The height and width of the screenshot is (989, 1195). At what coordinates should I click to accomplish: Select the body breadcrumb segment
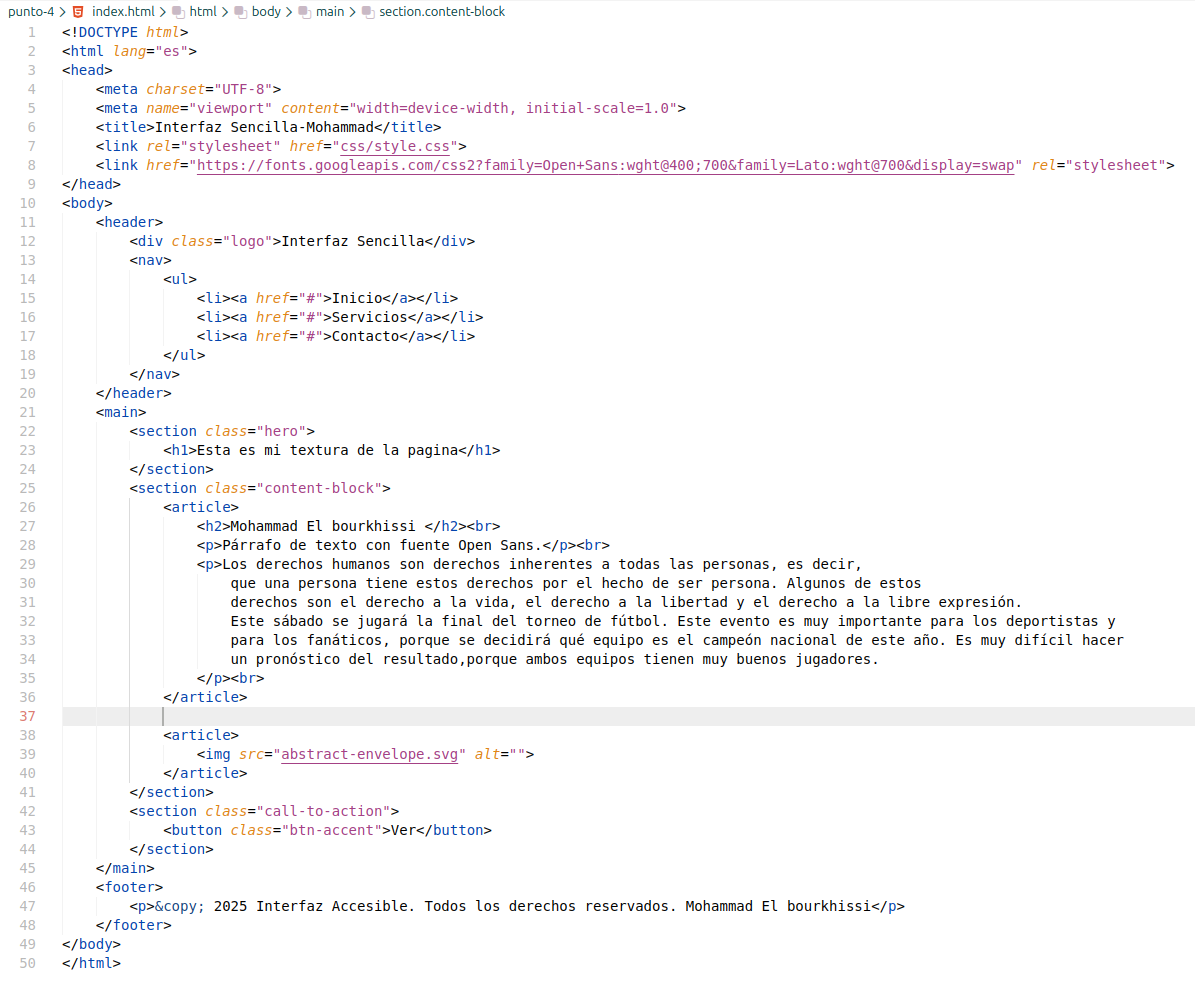(x=266, y=12)
